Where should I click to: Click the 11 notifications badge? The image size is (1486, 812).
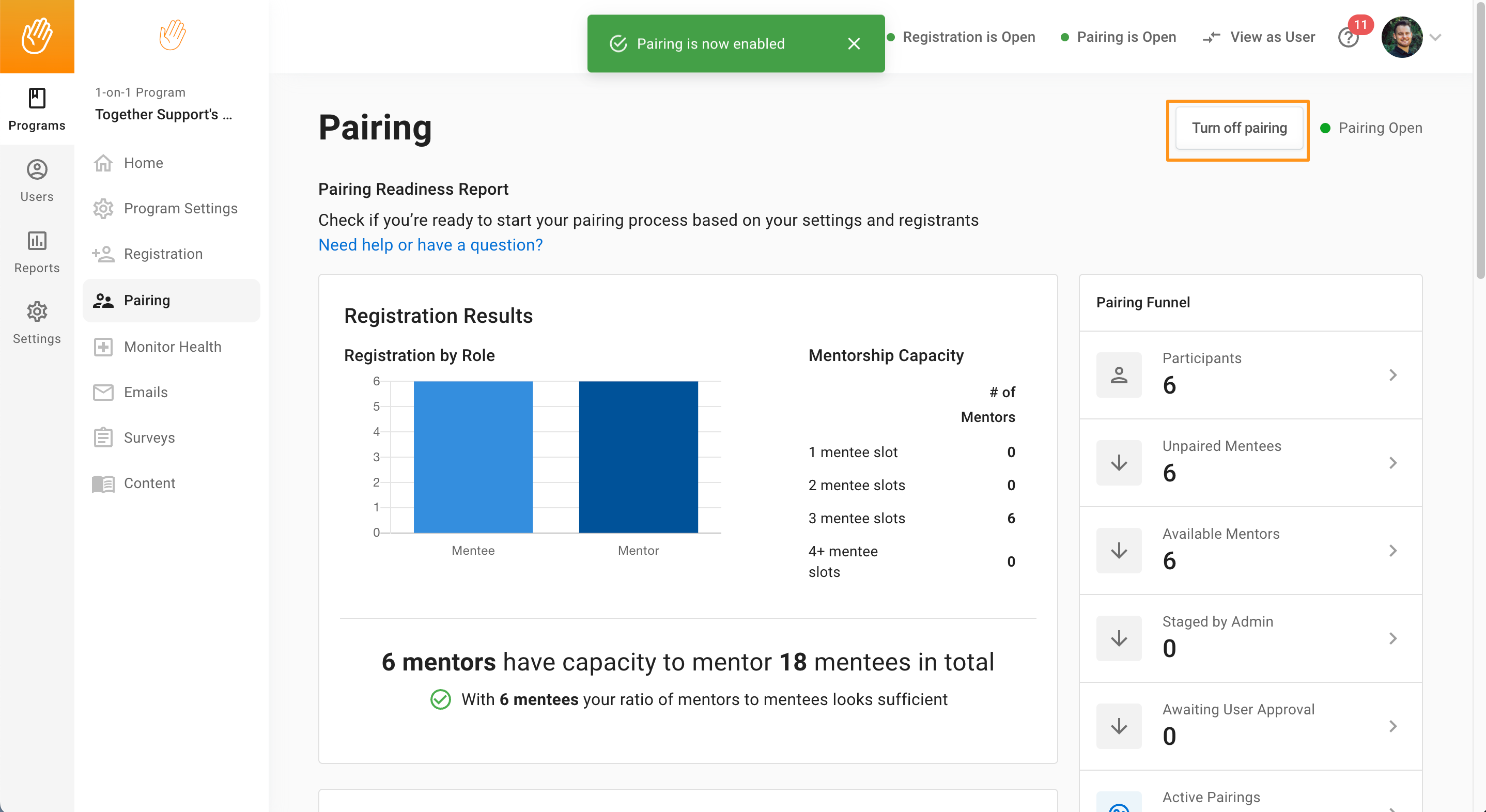tap(1361, 24)
